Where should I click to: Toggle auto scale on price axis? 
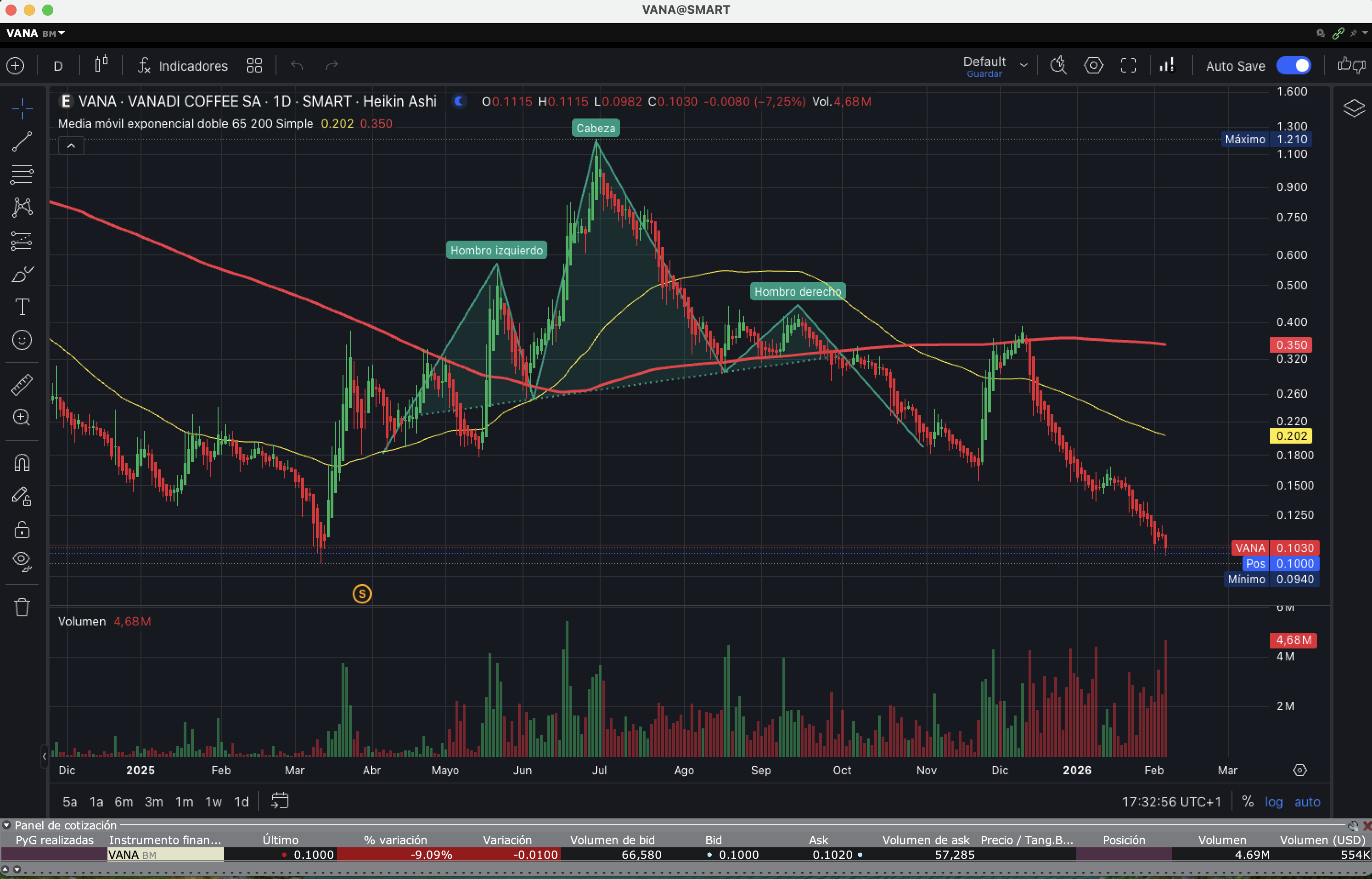[x=1307, y=802]
